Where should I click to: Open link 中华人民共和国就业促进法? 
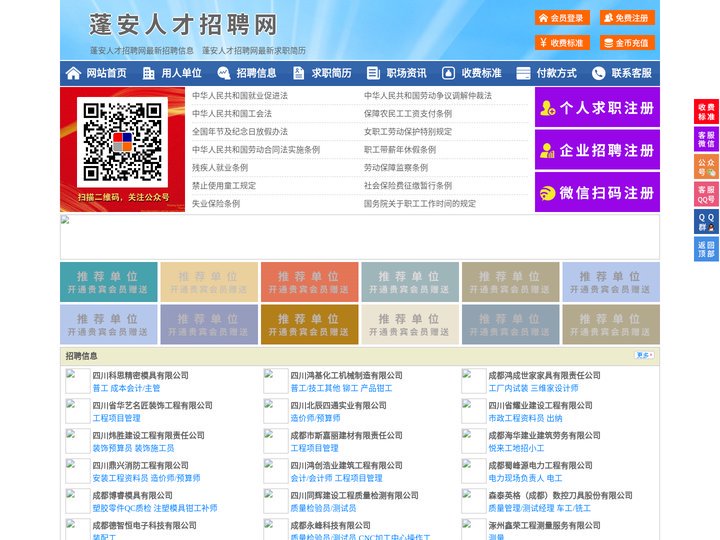click(x=240, y=96)
